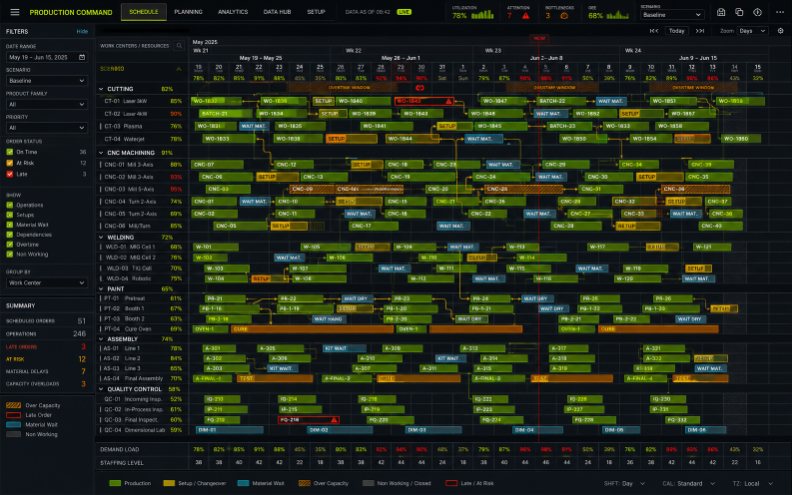Click the red NOW timeline marker

pyautogui.click(x=539, y=38)
